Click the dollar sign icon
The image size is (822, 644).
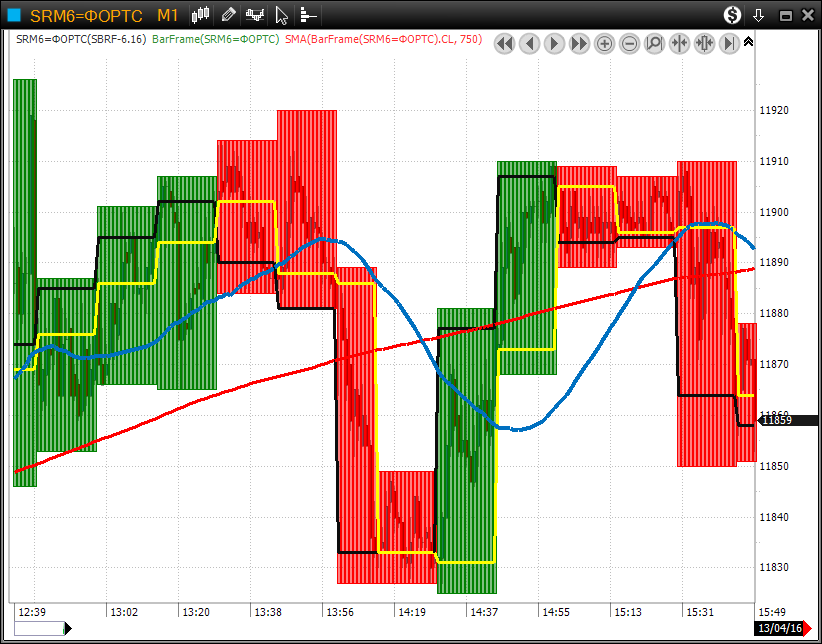coord(733,15)
